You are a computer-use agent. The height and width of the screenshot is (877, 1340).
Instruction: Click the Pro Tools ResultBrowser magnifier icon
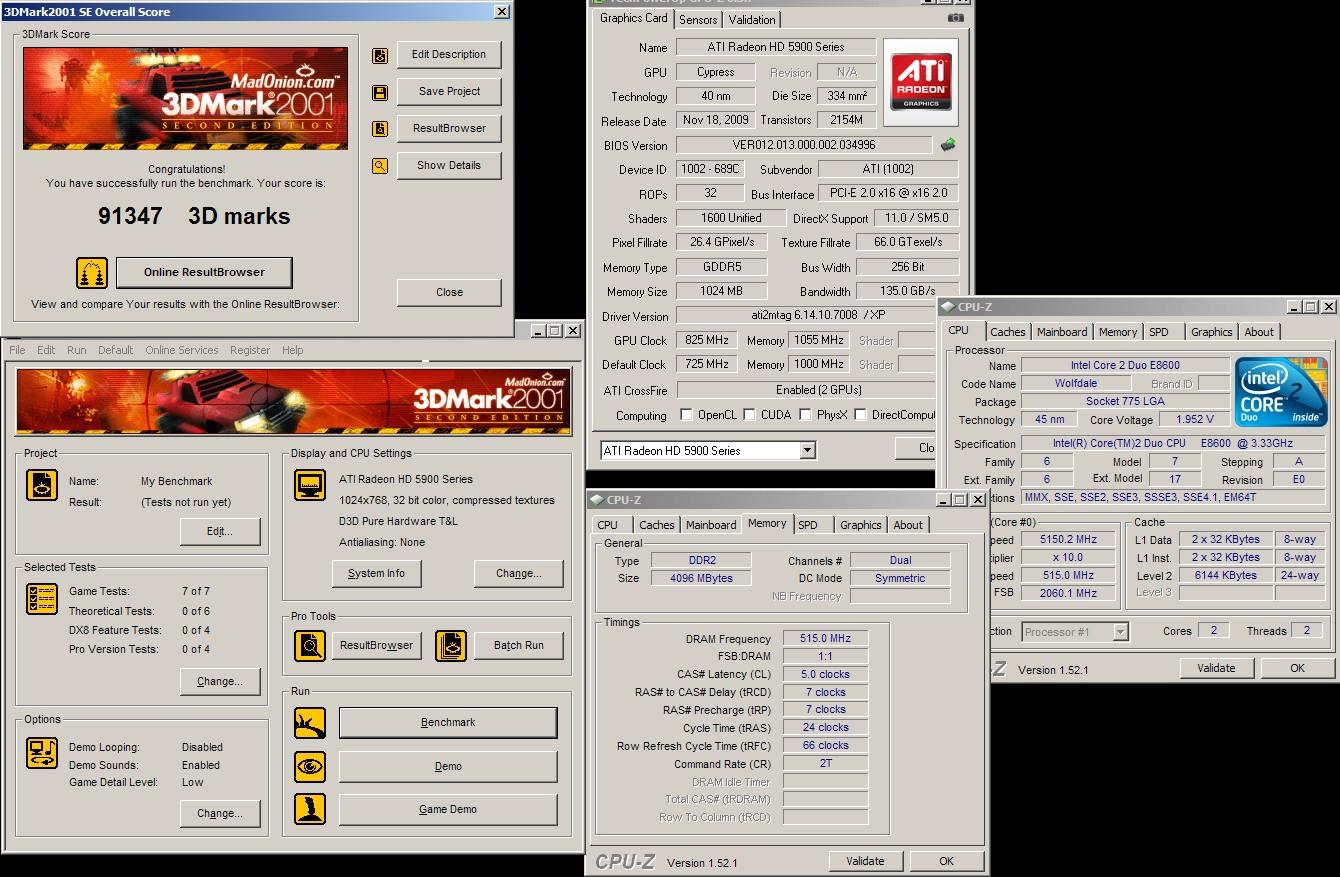(310, 646)
